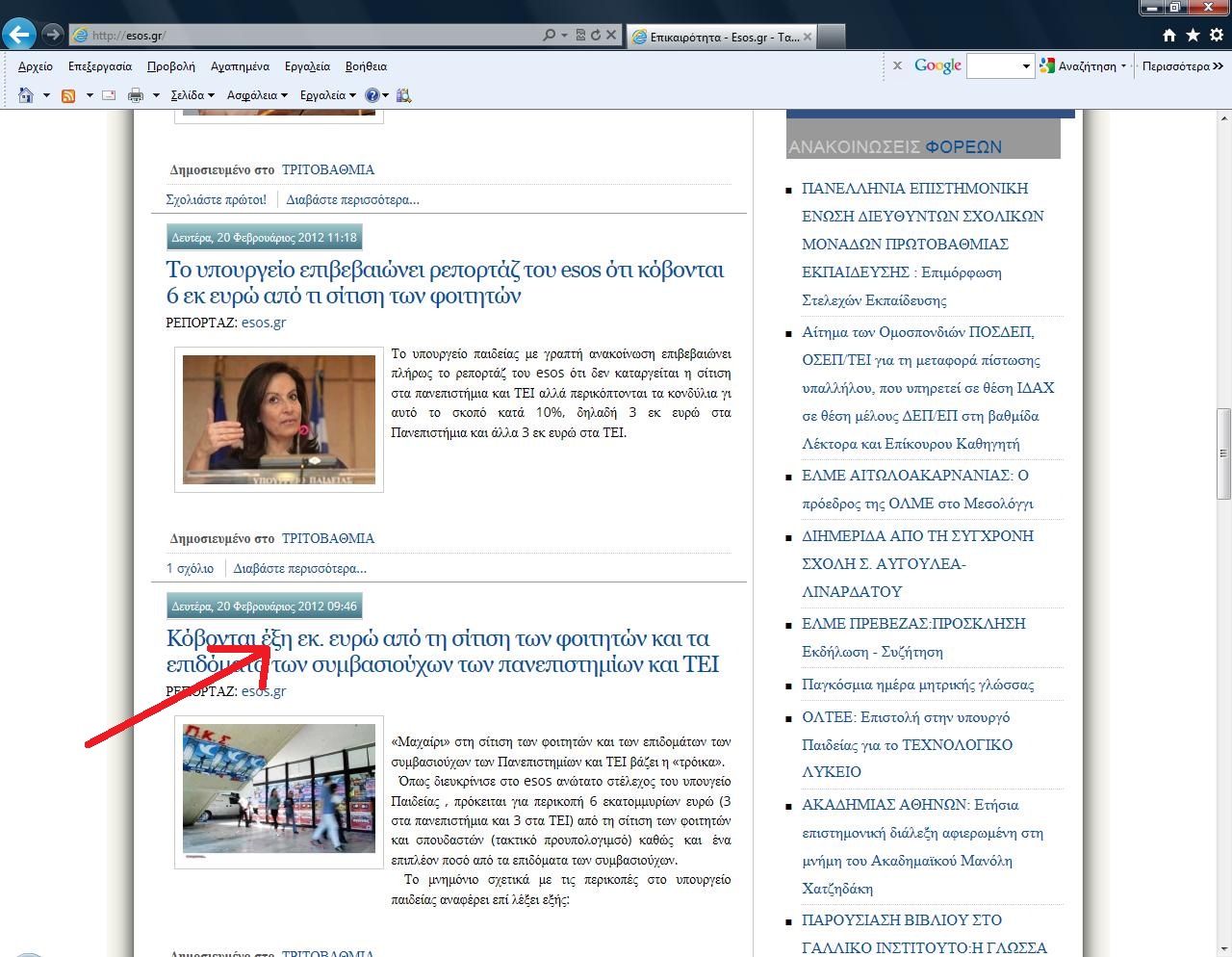
Task: Open the Προβολή menu
Action: 170,66
